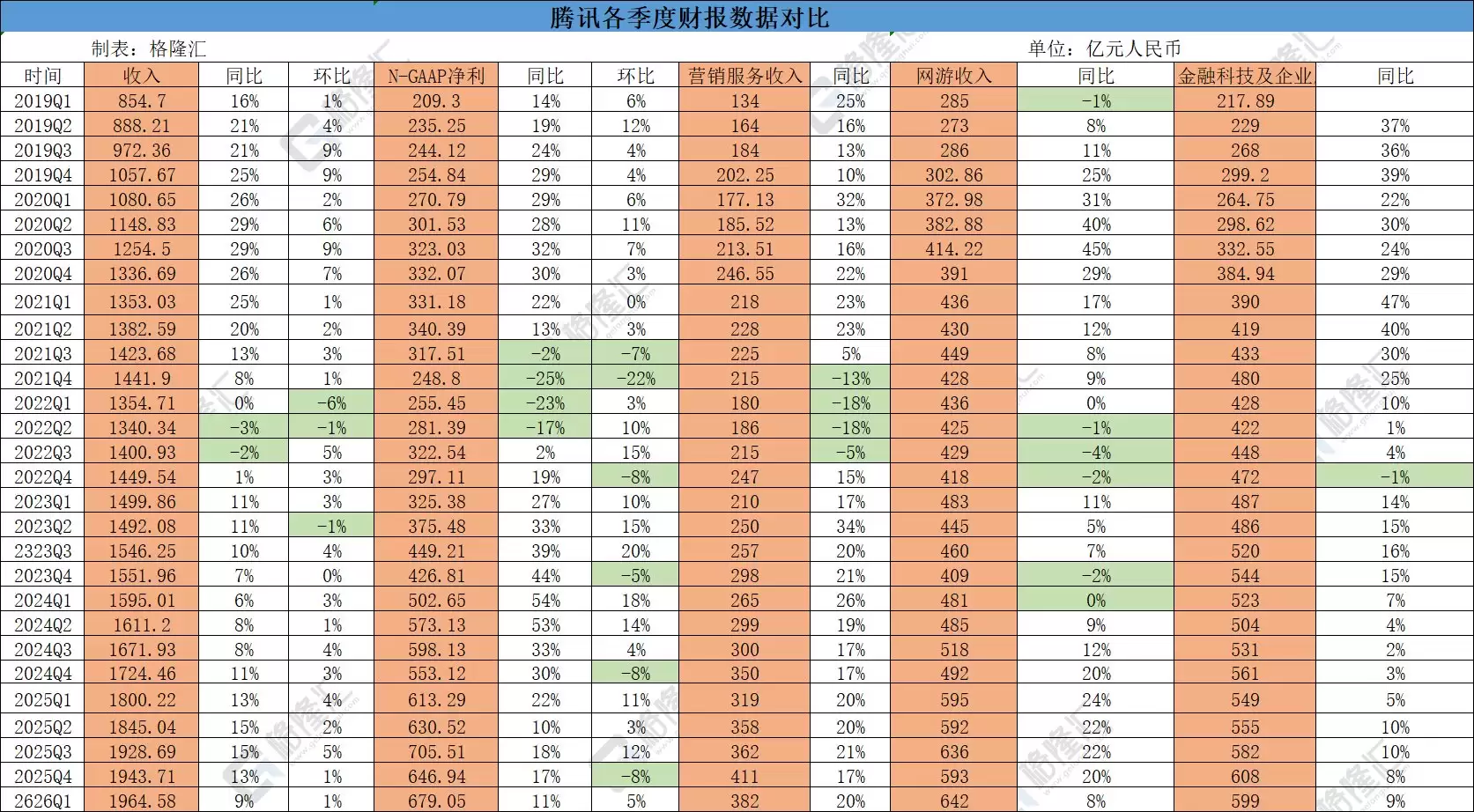Screen dimensions: 1474x812
Task: Click the green "-7%" cell
Action: click(635, 354)
